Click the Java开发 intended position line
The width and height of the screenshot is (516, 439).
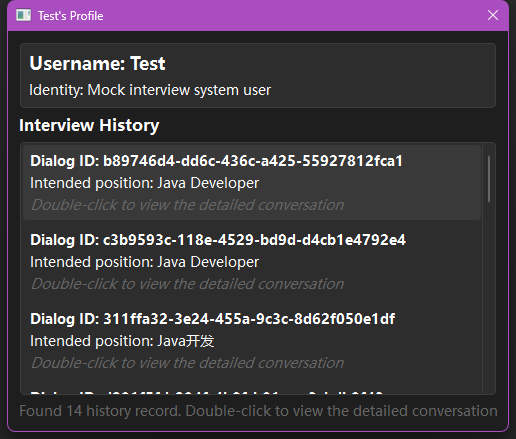(x=122, y=341)
